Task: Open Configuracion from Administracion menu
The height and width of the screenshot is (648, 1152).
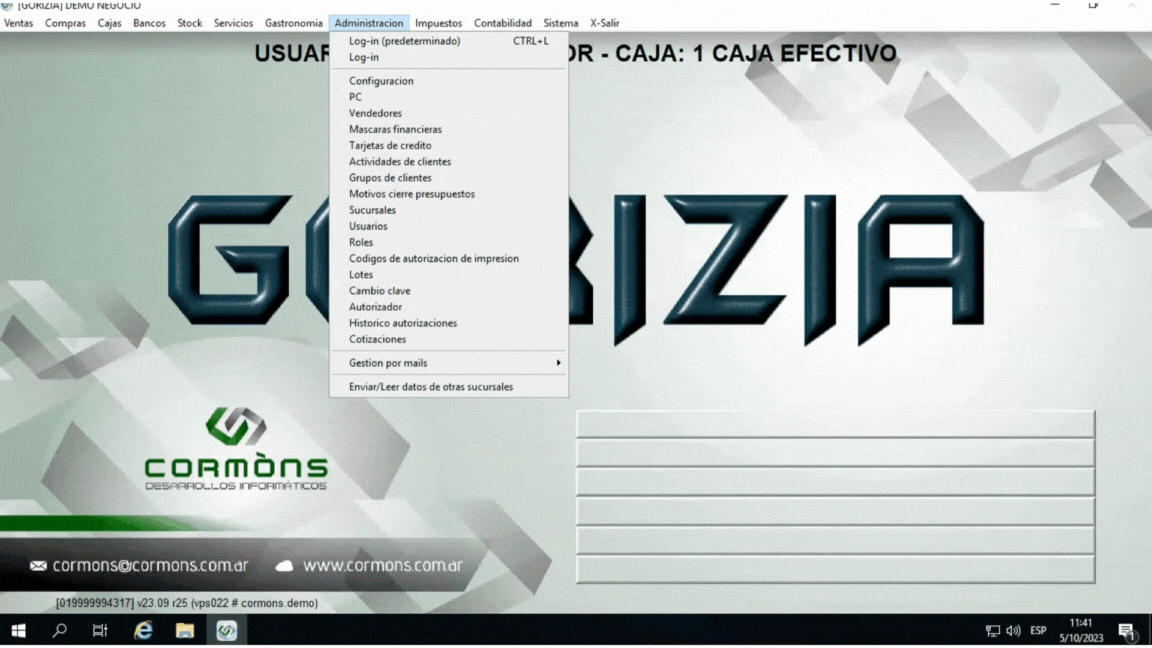Action: 449,81
